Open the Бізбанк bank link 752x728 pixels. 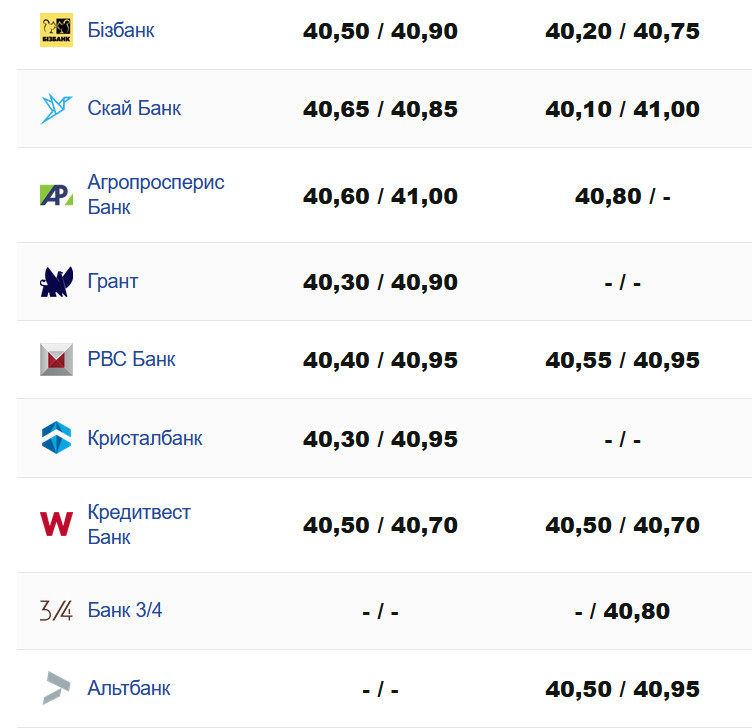pos(121,30)
